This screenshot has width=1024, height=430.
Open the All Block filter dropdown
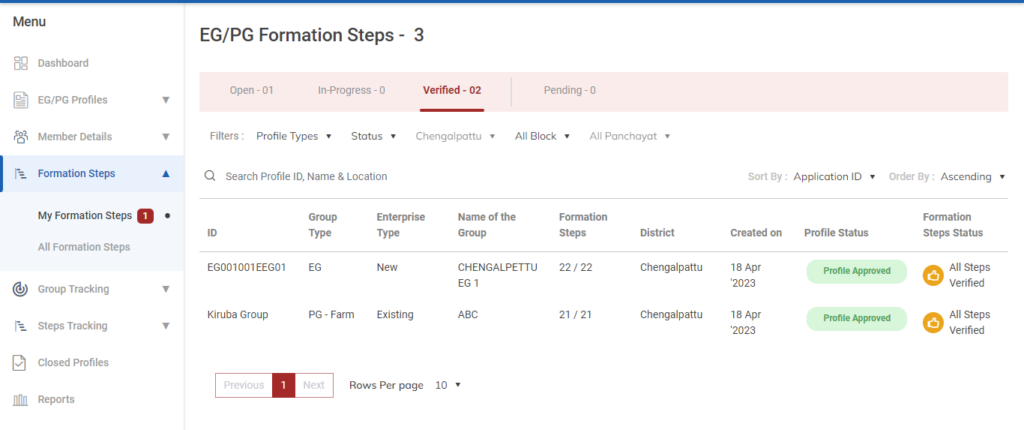point(542,136)
